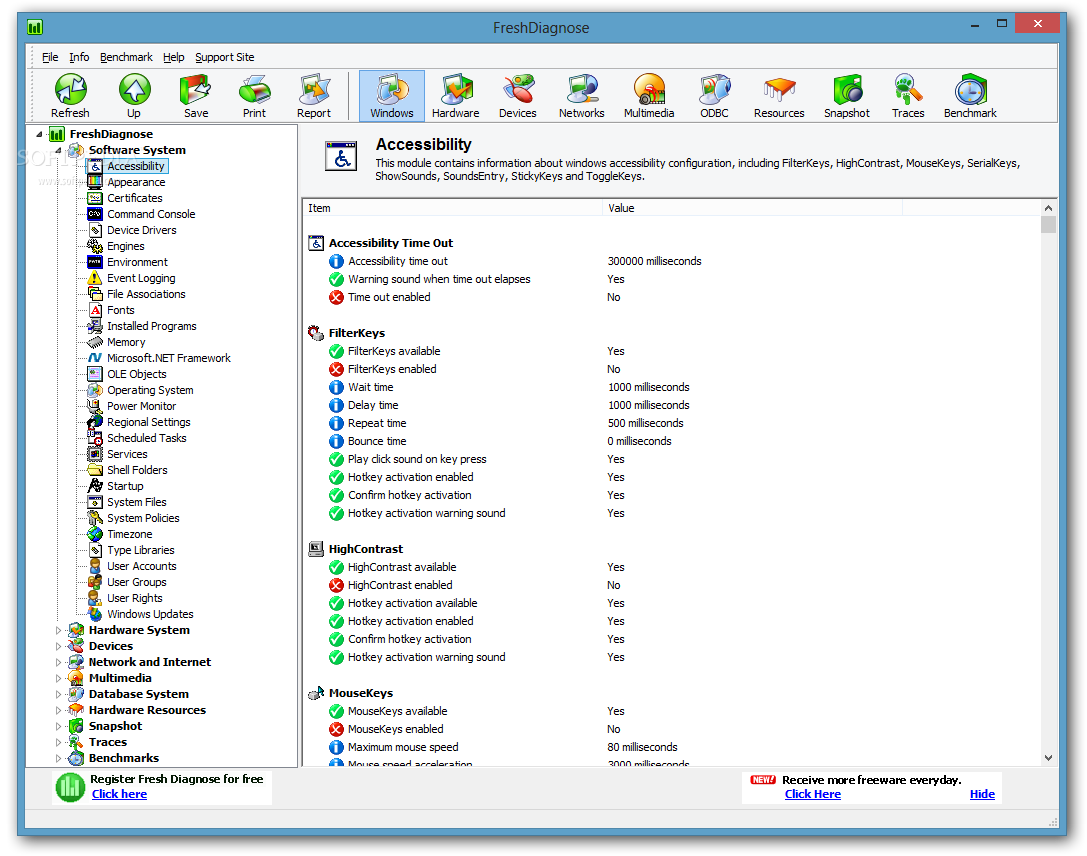1087x856 pixels.
Task: Select the Windows category icon
Action: click(392, 96)
